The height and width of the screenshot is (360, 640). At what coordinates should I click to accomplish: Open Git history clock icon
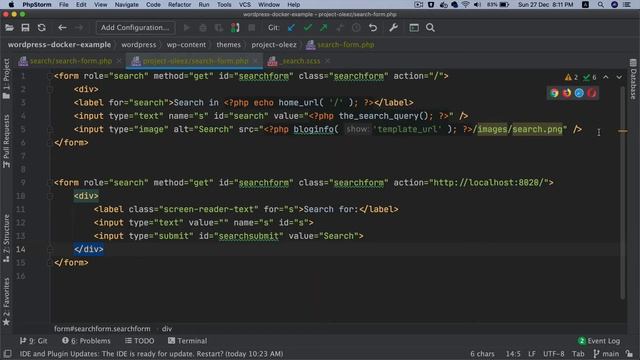click(356, 28)
